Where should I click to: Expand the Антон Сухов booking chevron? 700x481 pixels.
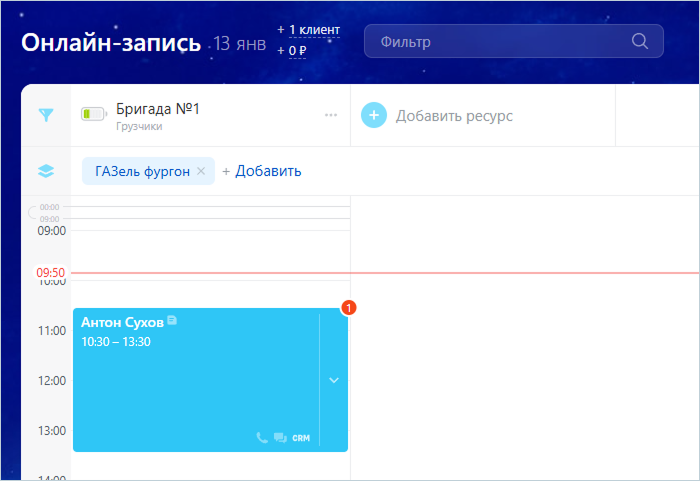tap(334, 380)
